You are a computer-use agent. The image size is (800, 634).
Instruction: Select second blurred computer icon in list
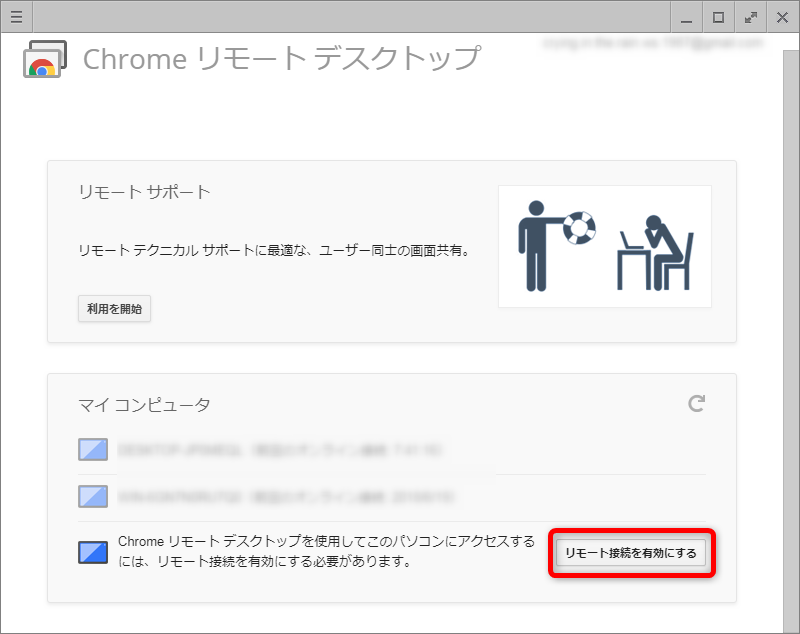[x=93, y=496]
